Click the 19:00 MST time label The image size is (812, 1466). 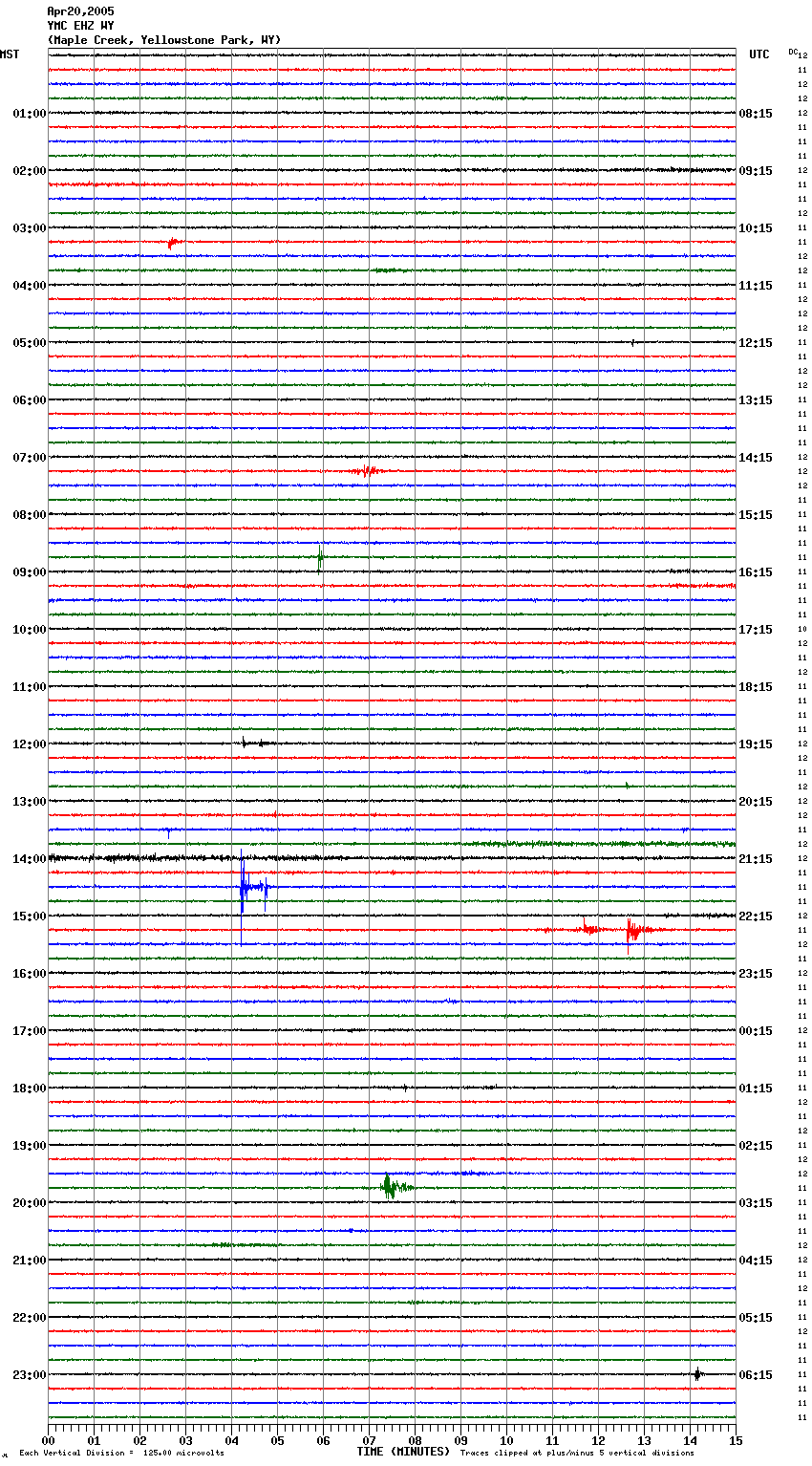coord(30,1146)
